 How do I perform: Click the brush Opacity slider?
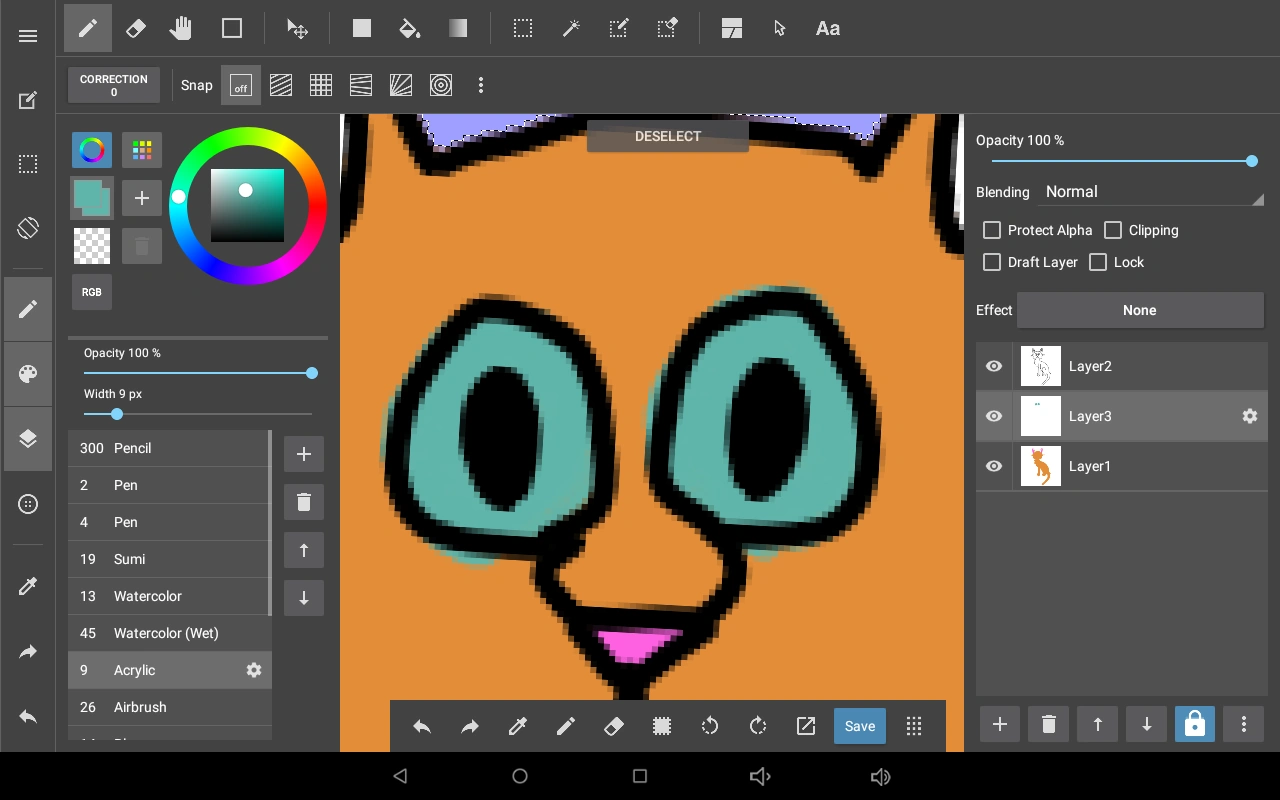(x=198, y=373)
